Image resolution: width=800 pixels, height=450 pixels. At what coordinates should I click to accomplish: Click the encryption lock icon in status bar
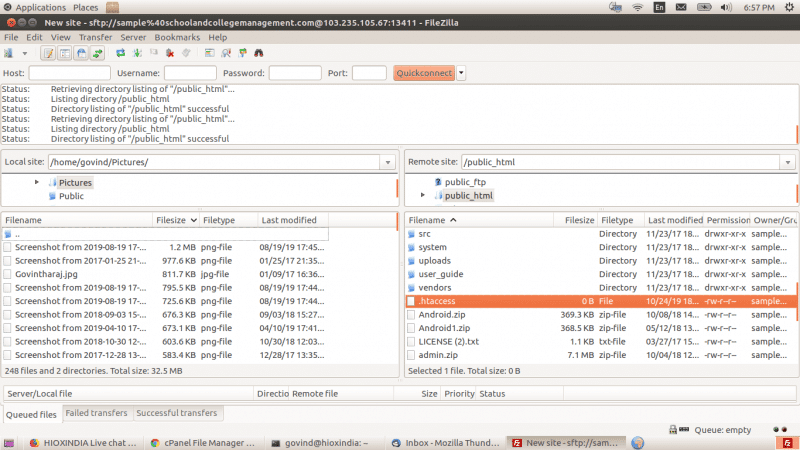point(673,430)
